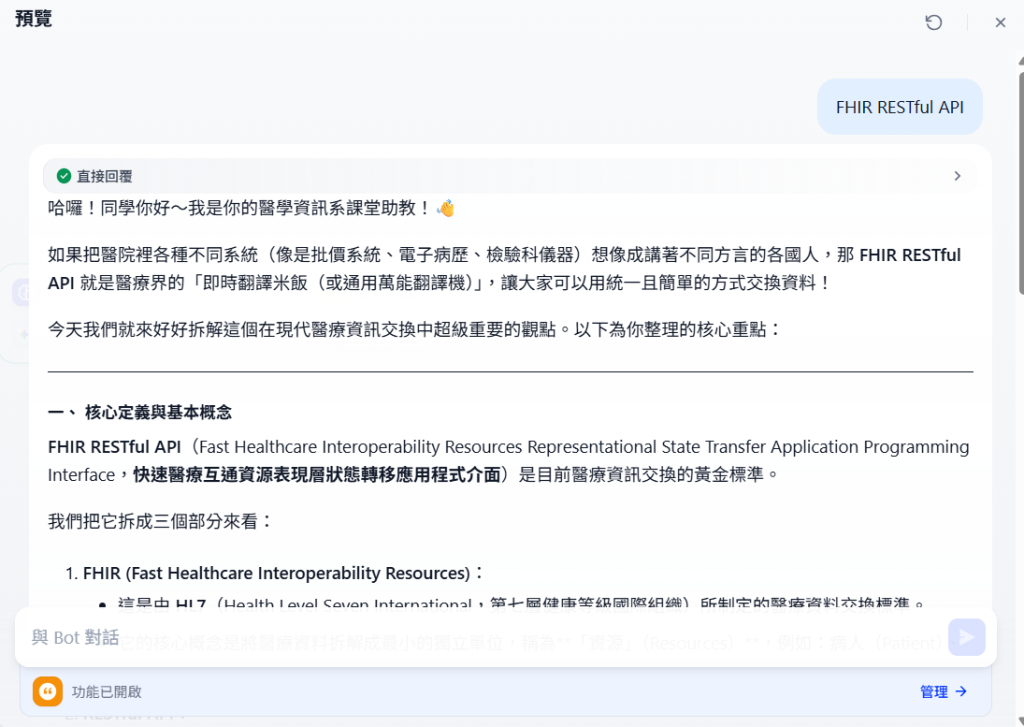Click the orange quote icon beside 功能已開啟

[48, 692]
